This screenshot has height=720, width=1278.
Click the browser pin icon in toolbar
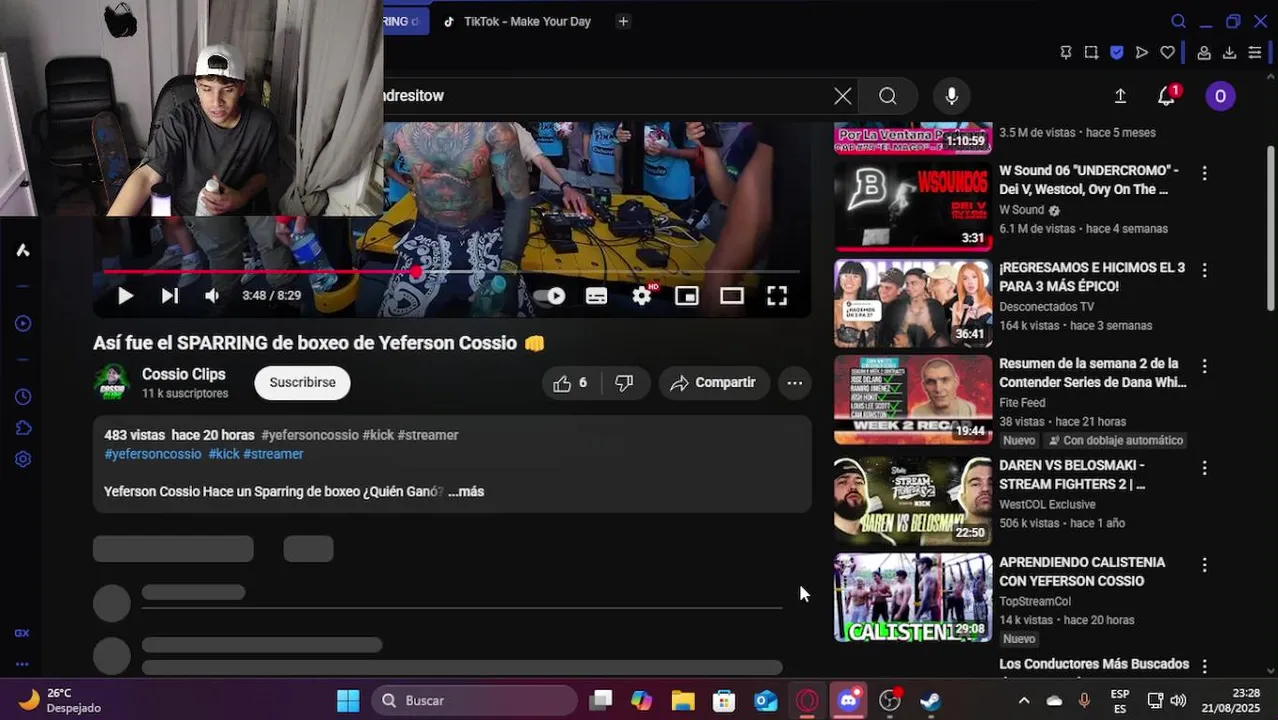[1066, 53]
